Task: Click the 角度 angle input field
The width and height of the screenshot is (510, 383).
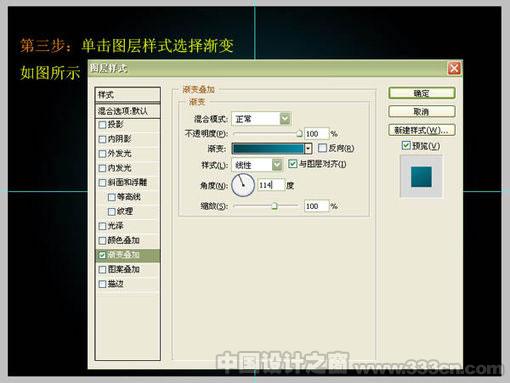Action: [272, 185]
